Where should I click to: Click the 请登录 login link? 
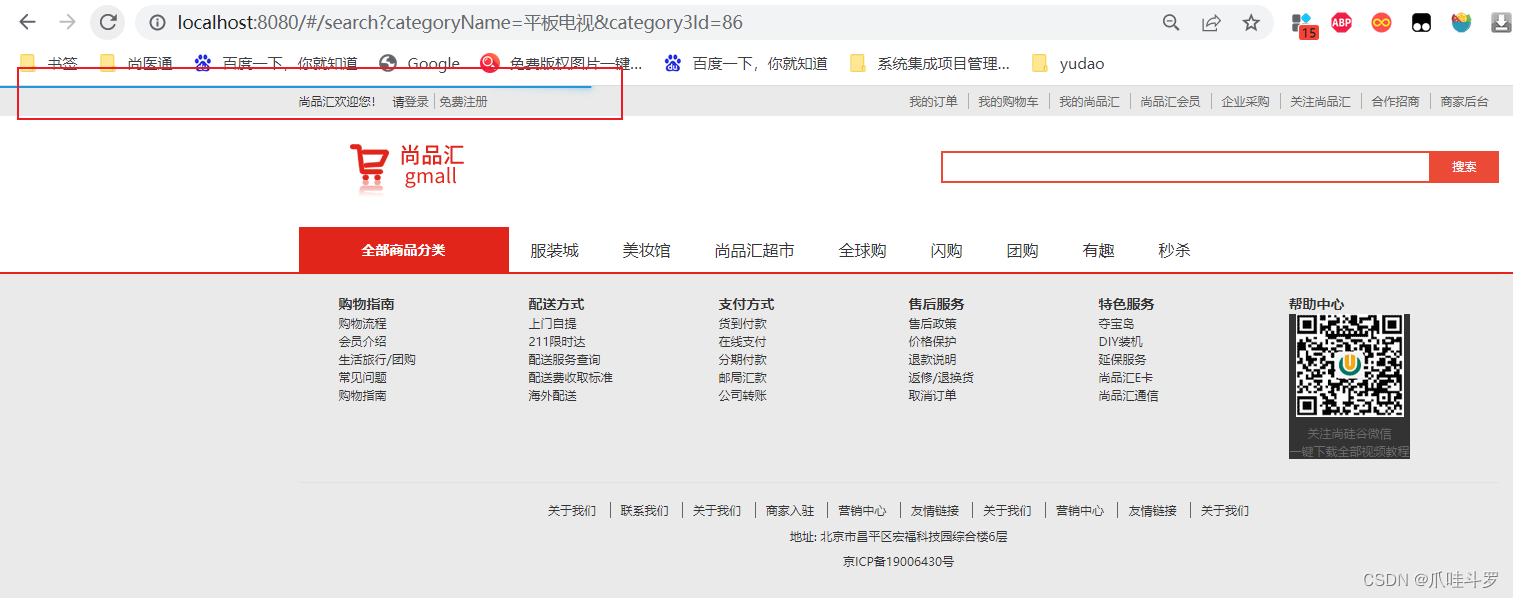pos(410,101)
